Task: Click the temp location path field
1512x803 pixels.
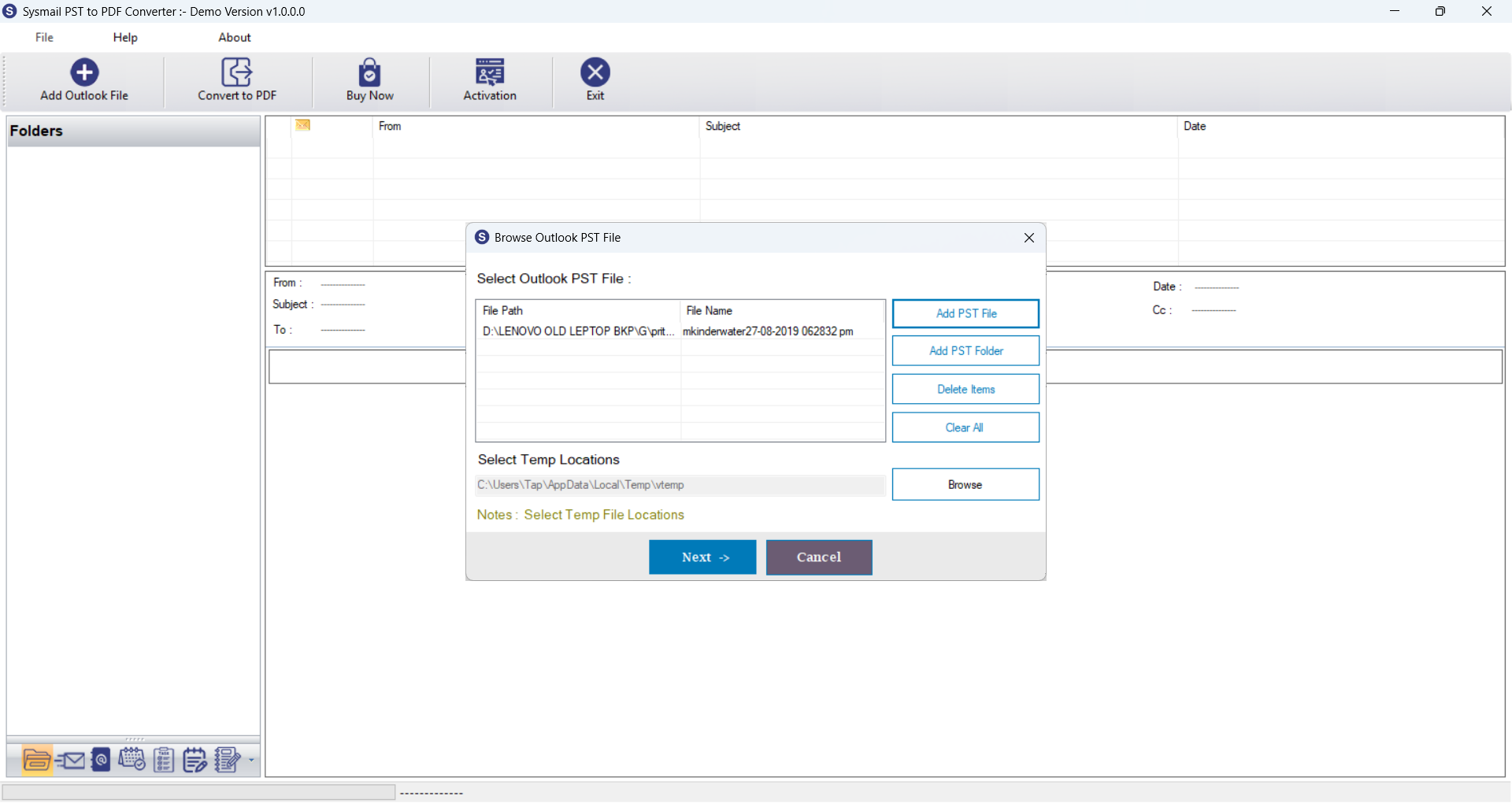Action: (x=680, y=485)
